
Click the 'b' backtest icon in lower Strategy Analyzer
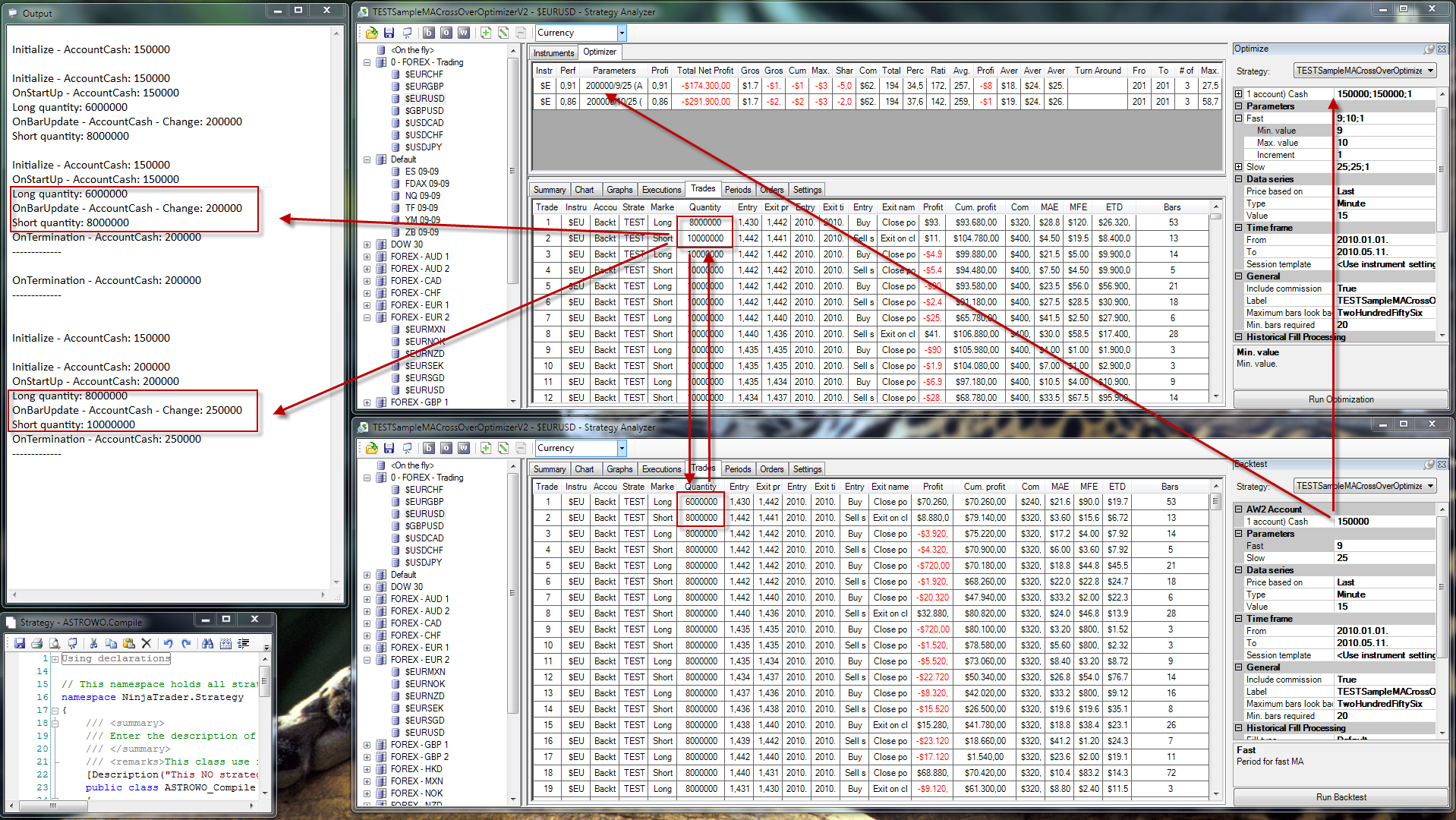pyautogui.click(x=429, y=448)
